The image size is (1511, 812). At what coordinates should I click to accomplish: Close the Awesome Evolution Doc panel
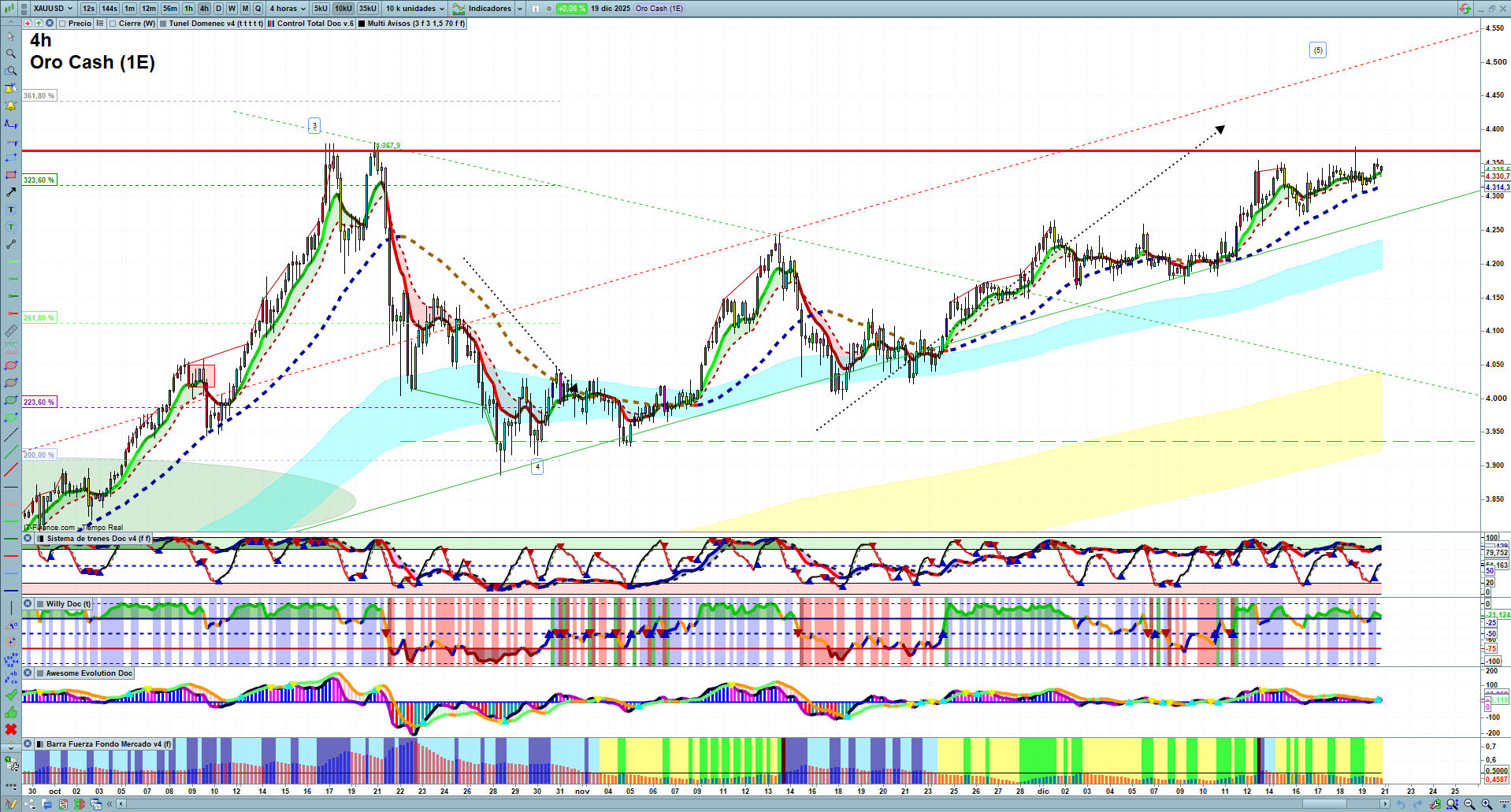(x=28, y=673)
